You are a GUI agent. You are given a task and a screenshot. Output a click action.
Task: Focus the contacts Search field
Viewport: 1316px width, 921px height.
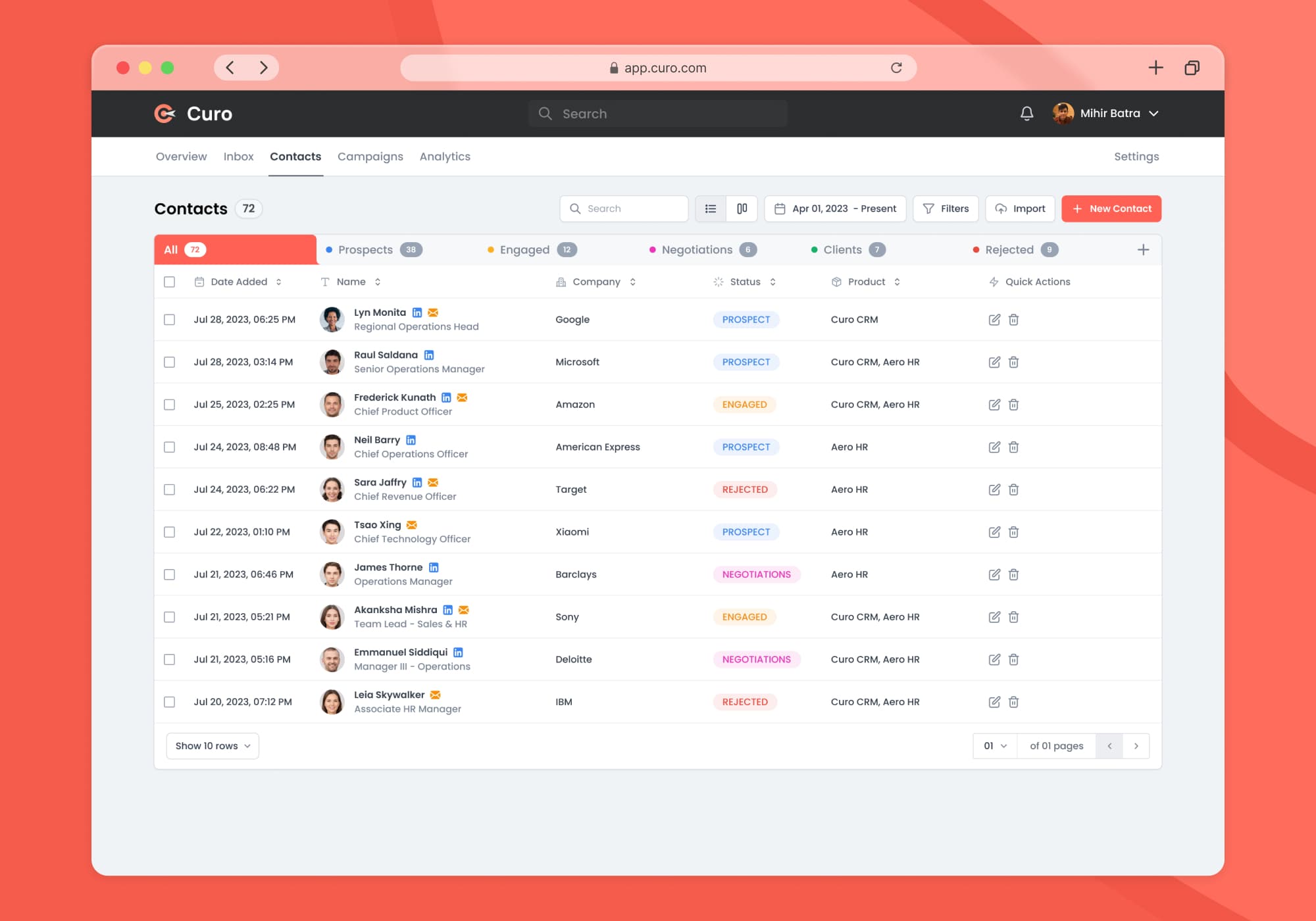tap(624, 209)
